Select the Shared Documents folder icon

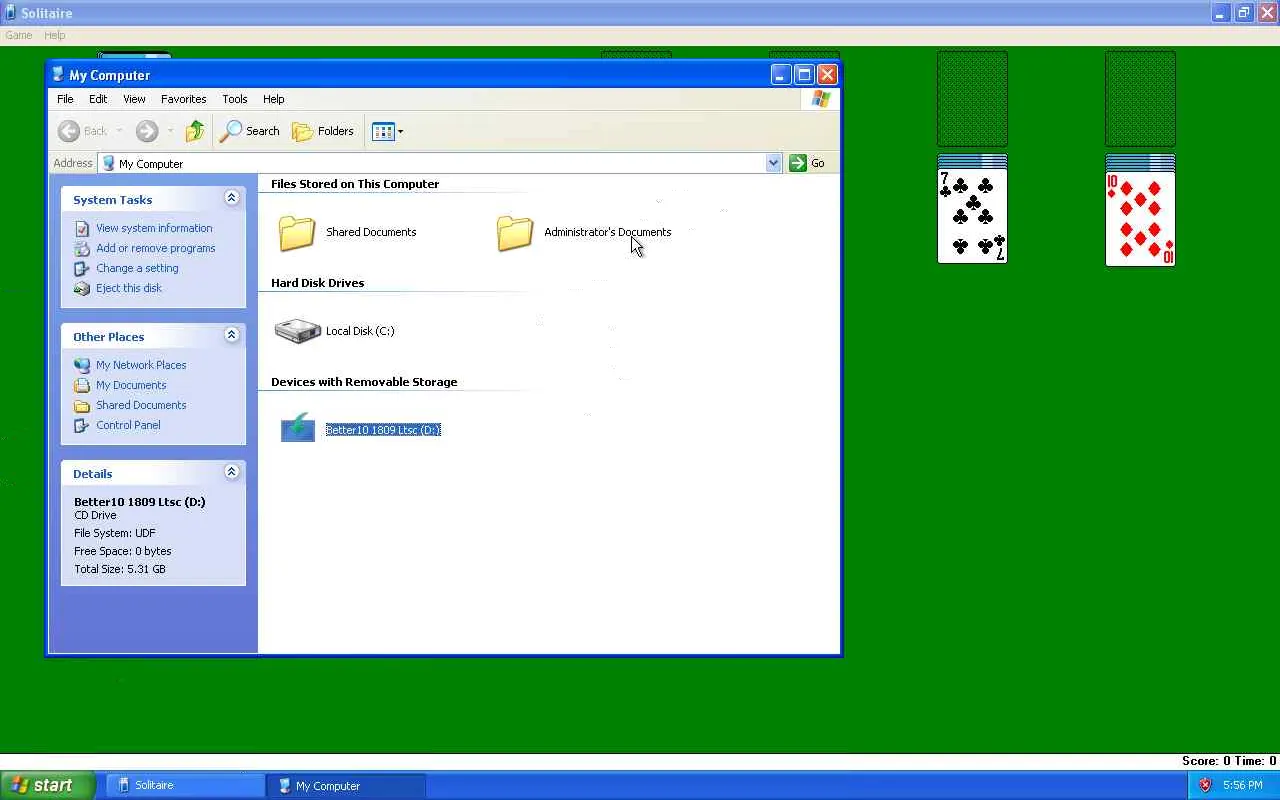297,233
